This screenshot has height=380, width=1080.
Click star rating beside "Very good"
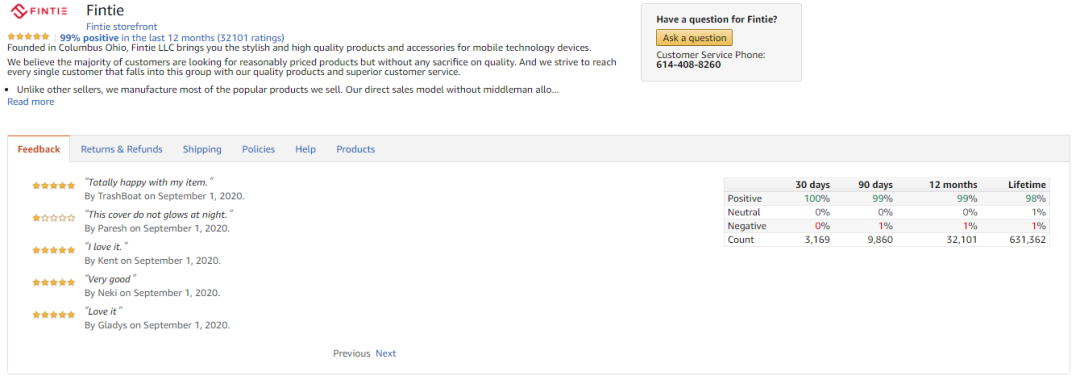54,282
